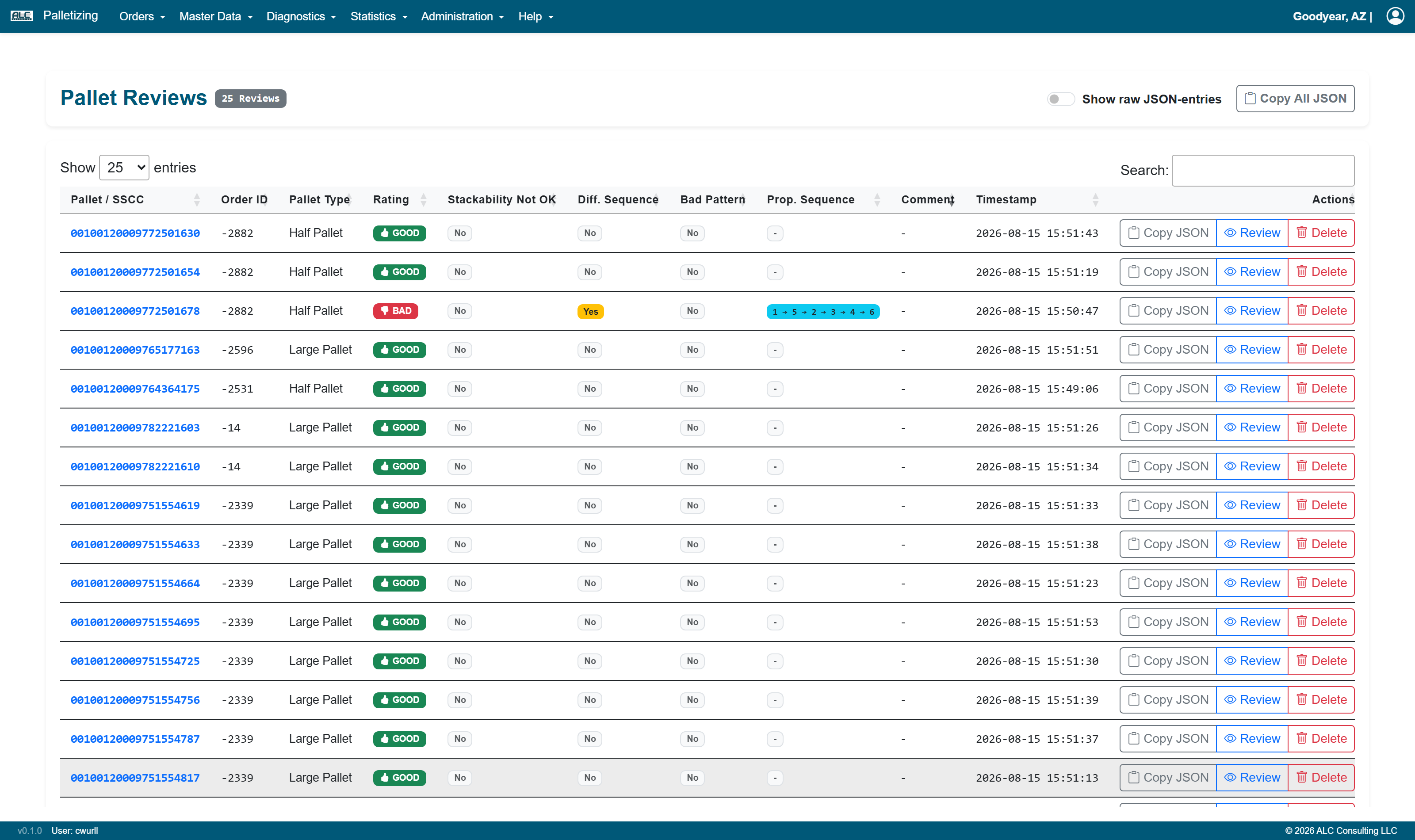Expand the Orders menu
Screen dimensions: 1415x840
point(142,16)
